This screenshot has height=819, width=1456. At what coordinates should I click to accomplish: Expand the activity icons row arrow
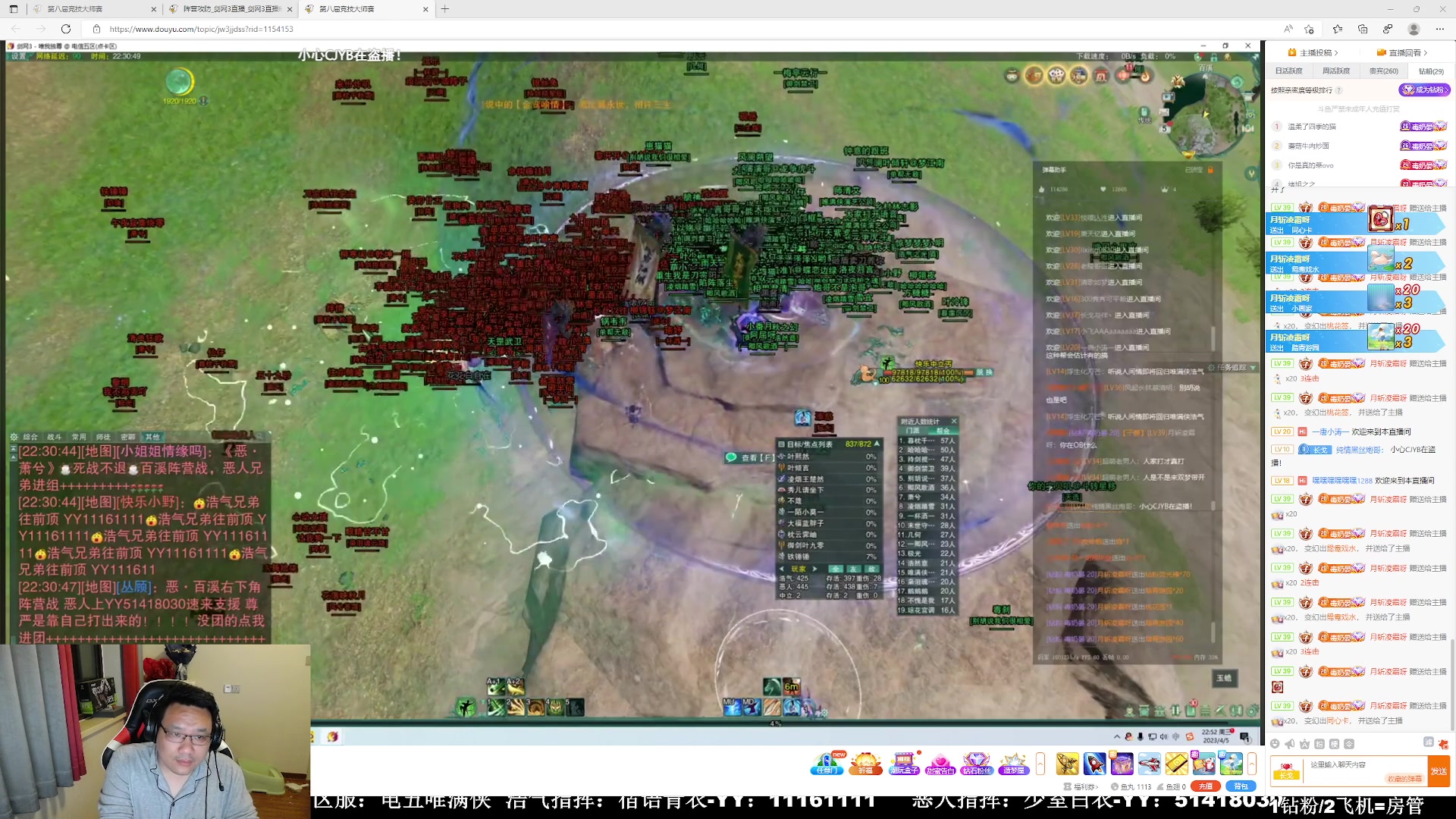(1040, 764)
